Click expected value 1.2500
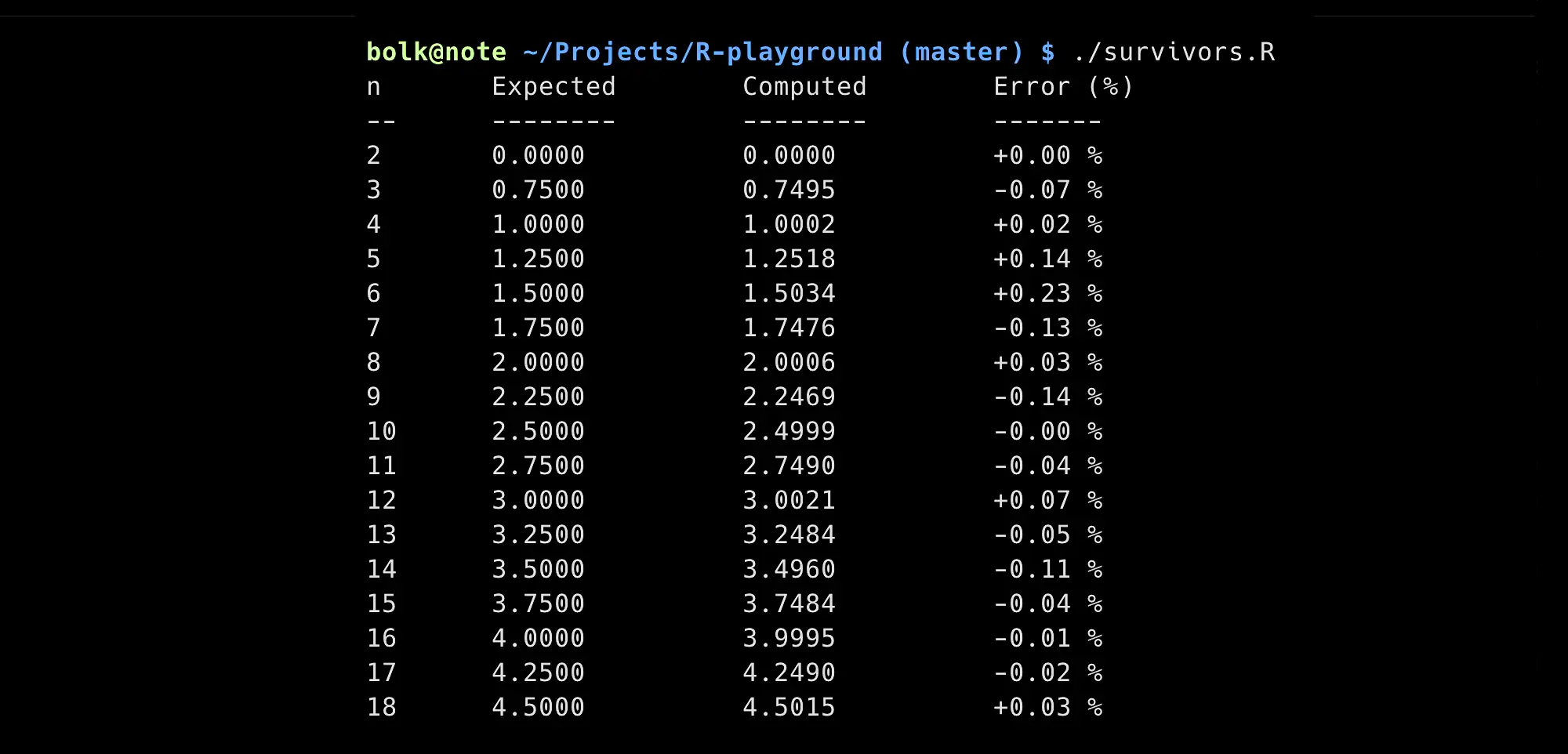 538,259
